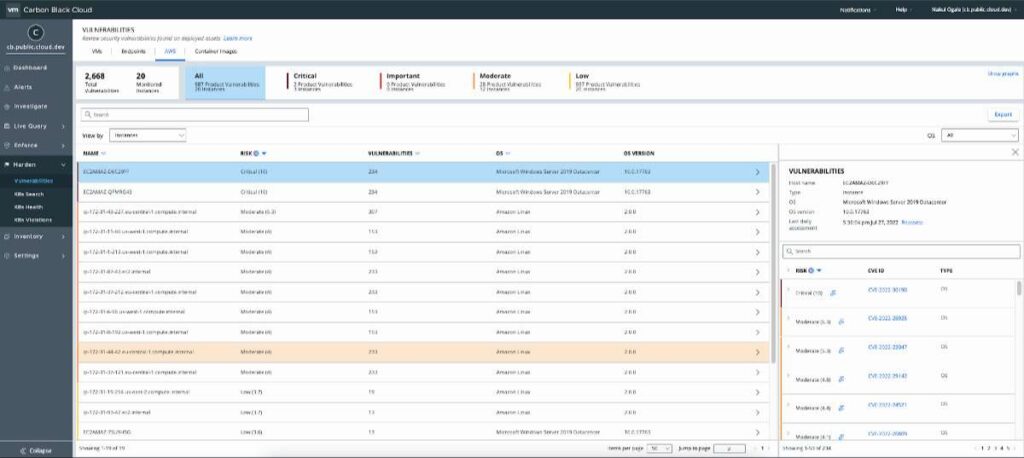Close the vulnerabilities detail panel
Viewport: 1024px width, 458px height.
[x=1015, y=152]
